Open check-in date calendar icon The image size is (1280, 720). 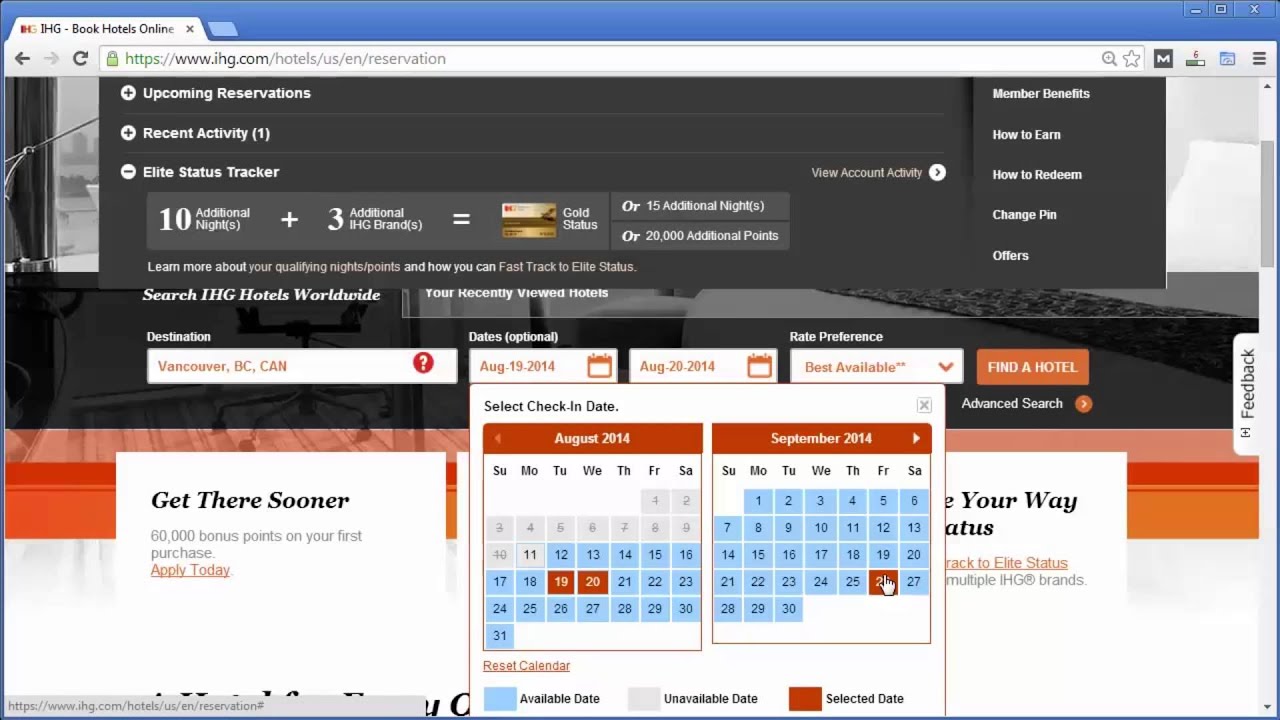point(599,366)
